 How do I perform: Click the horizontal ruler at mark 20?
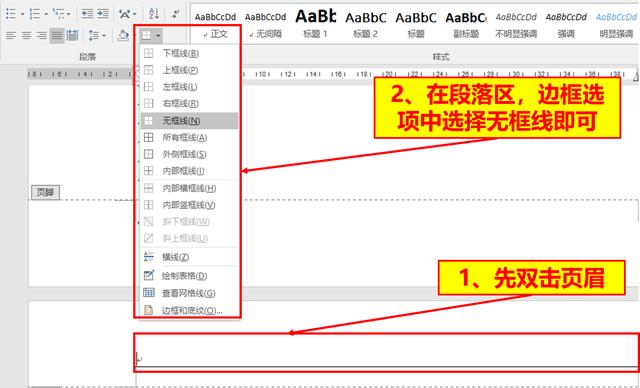[x=388, y=74]
